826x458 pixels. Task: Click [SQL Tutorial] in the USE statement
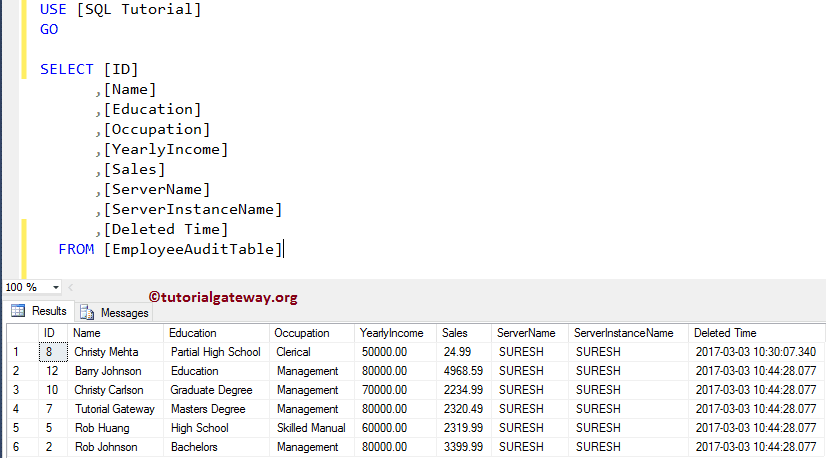(x=139, y=9)
